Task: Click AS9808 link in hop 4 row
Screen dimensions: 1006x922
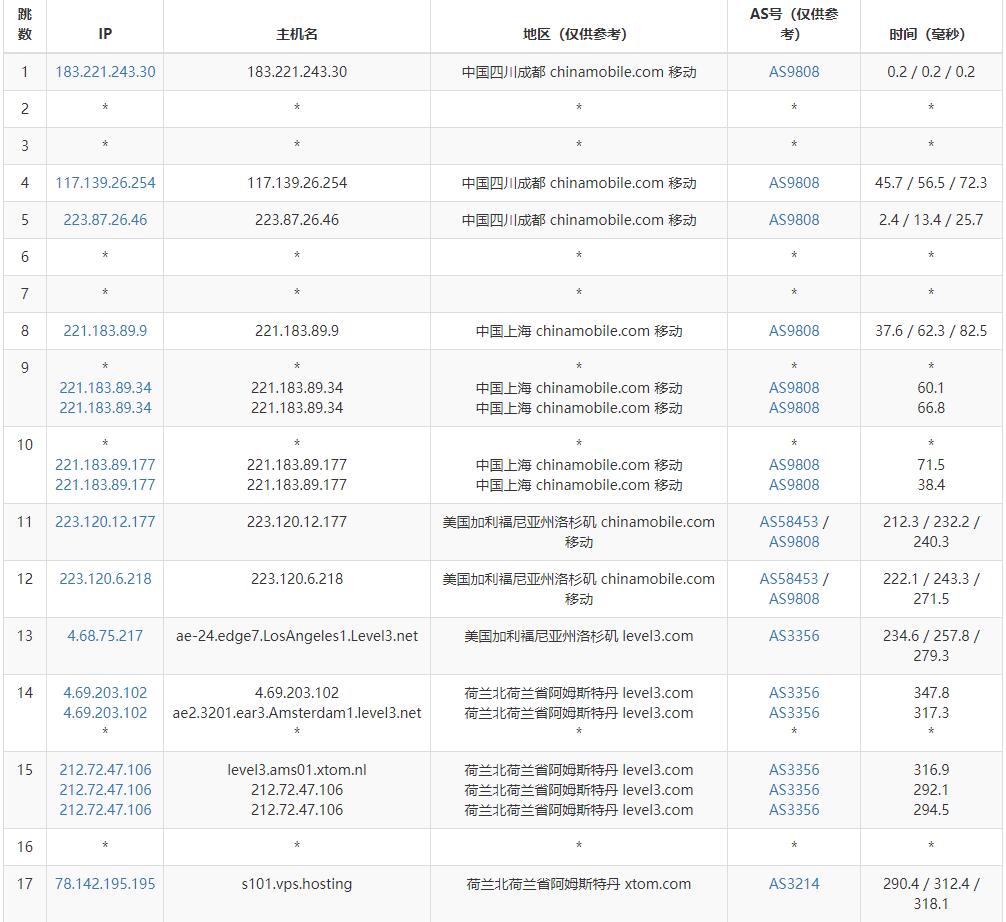Action: tap(794, 183)
